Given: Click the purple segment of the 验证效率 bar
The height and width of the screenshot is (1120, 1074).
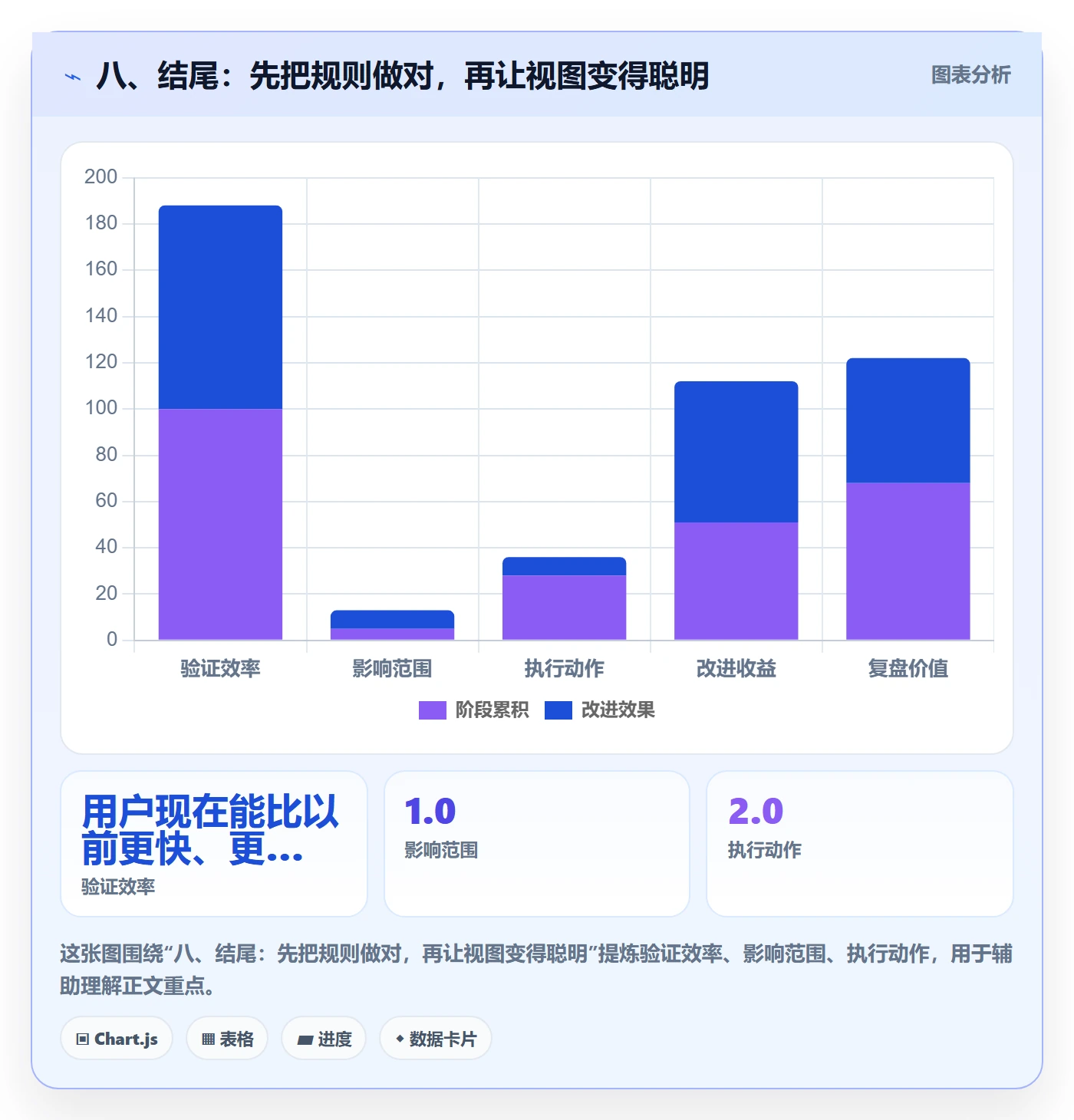Looking at the screenshot, I should point(220,524).
